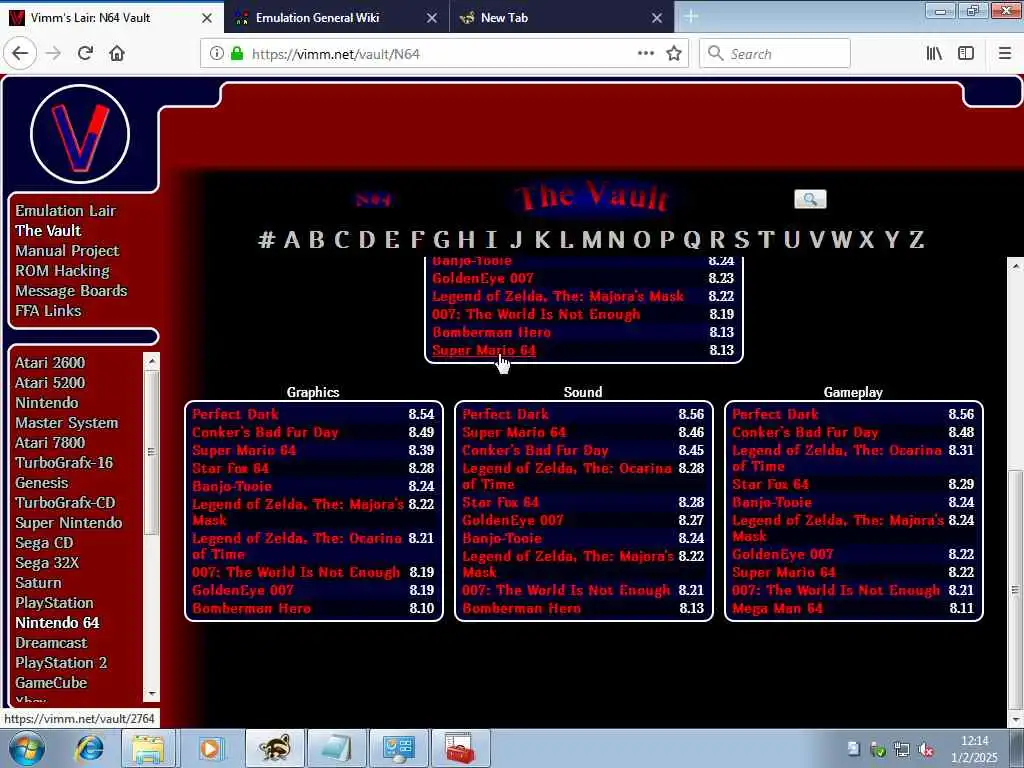Click the systems list scroll up arrow
This screenshot has height=768, width=1024.
[x=152, y=360]
